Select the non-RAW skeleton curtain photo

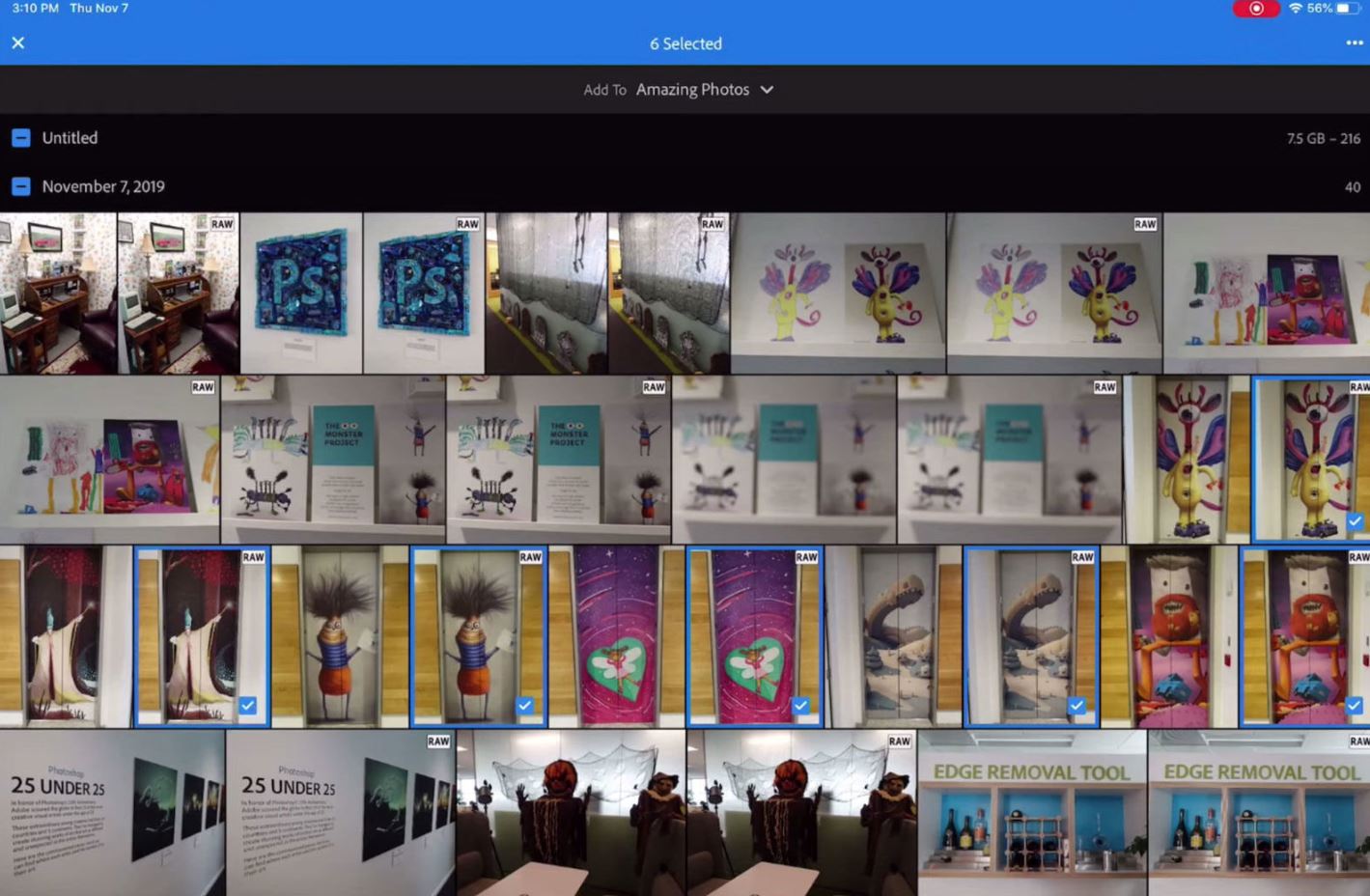pos(546,294)
